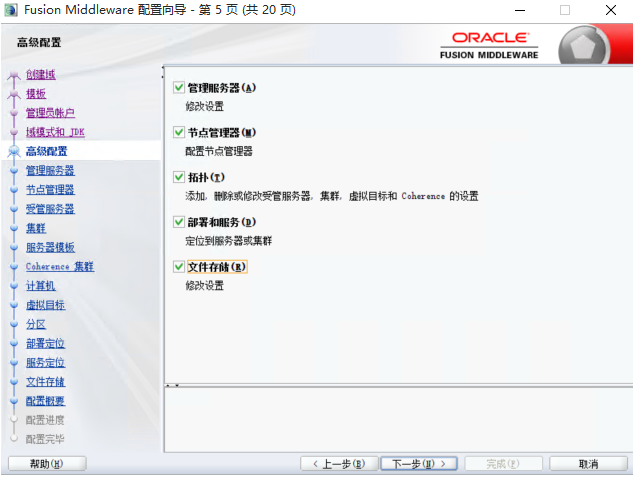Go back with 上一步(B) button
The image size is (633, 479).
[x=339, y=464]
